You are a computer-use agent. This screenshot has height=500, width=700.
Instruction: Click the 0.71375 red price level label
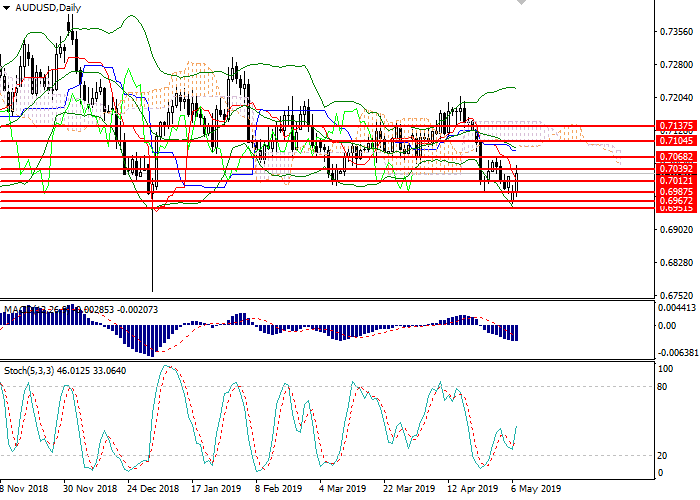coord(675,126)
